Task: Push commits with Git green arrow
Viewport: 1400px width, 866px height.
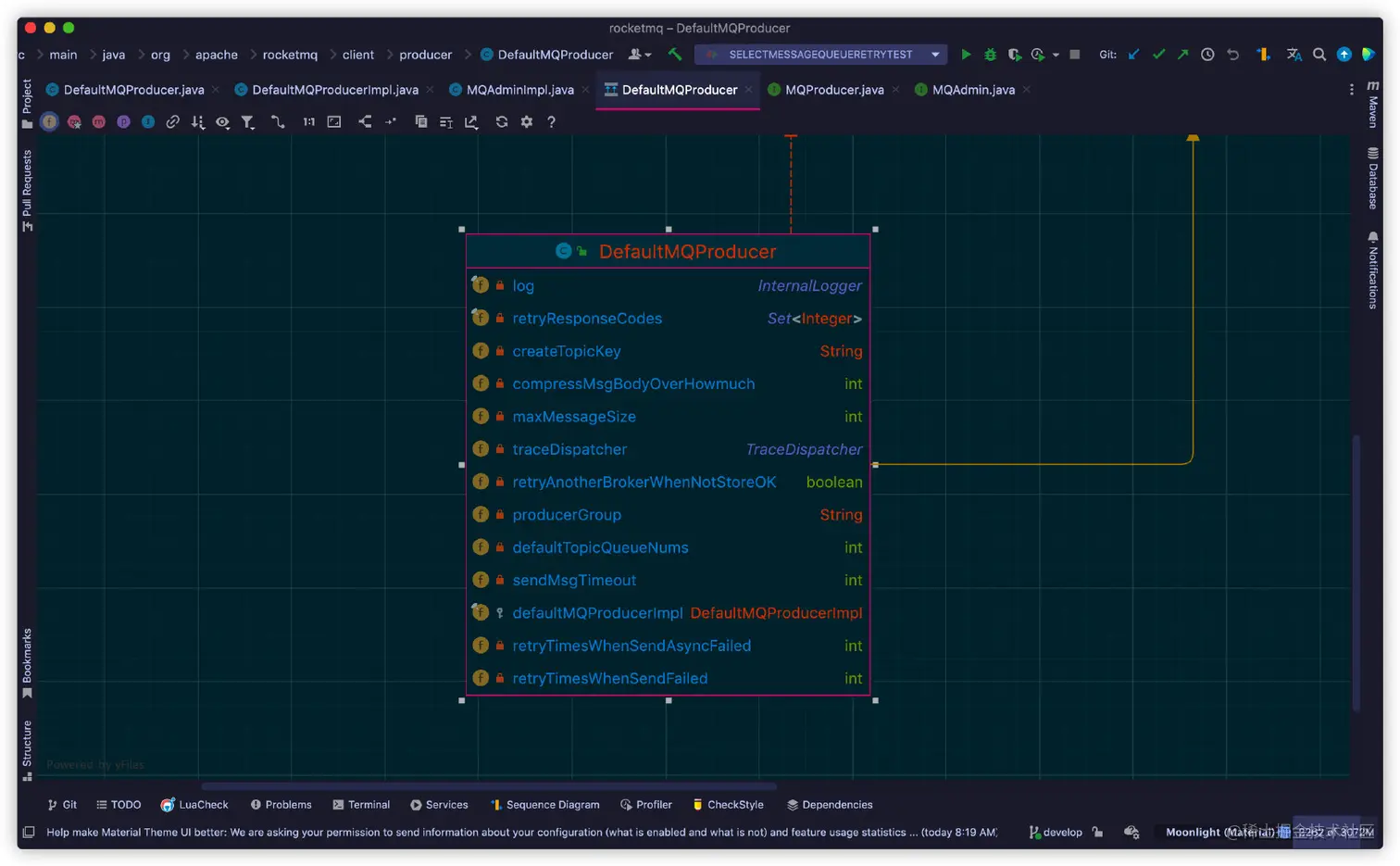Action: 1182,55
